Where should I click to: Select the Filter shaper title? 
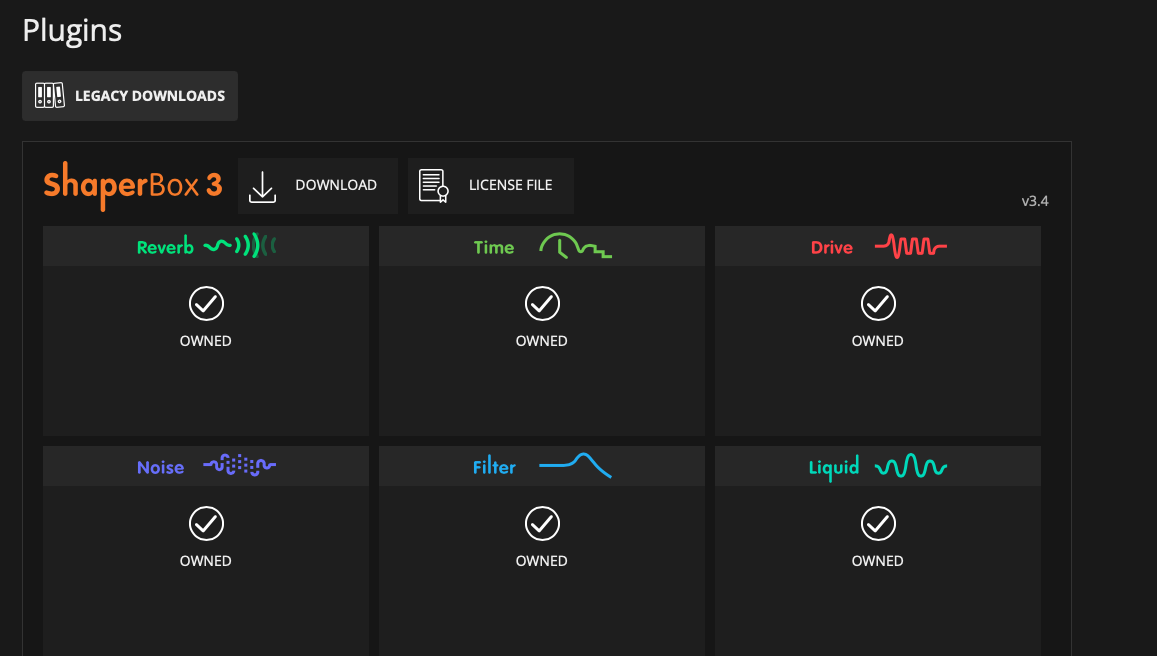click(x=494, y=467)
